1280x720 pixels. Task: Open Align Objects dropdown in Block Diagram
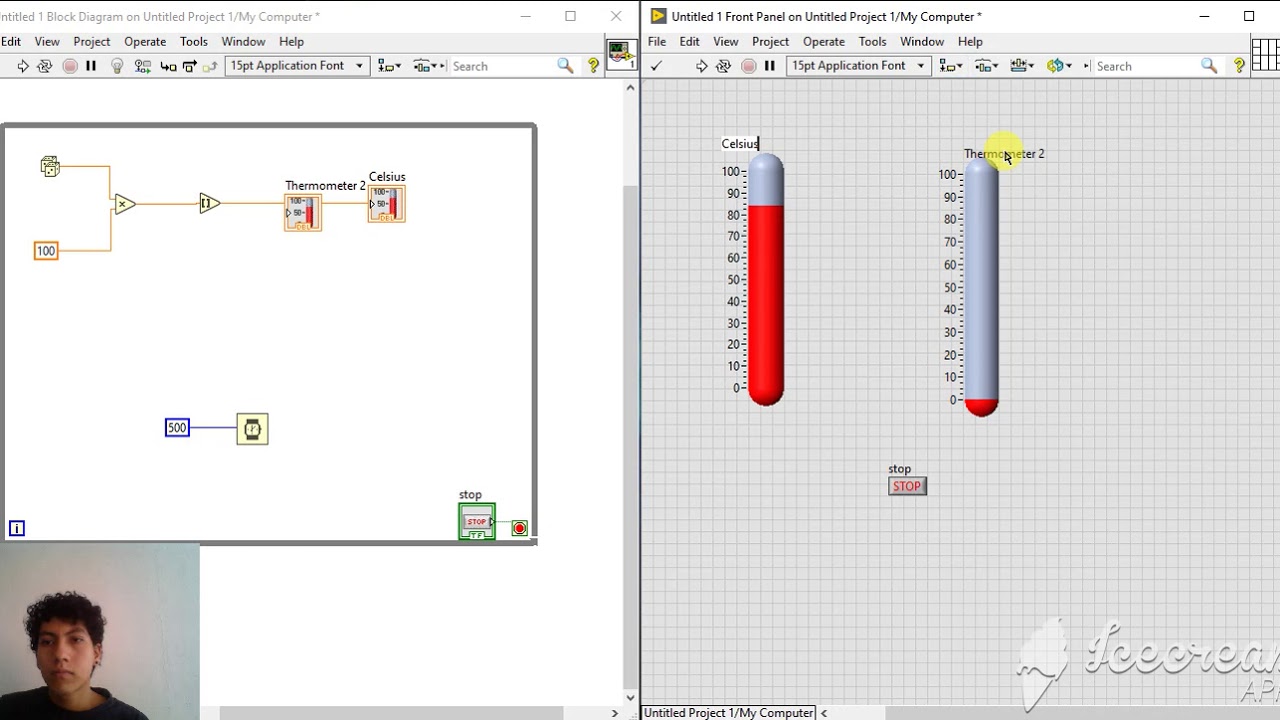tap(389, 66)
